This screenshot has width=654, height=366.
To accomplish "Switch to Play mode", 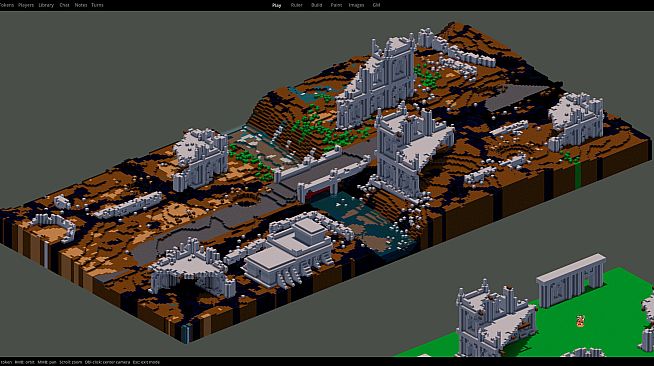I will pyautogui.click(x=276, y=5).
